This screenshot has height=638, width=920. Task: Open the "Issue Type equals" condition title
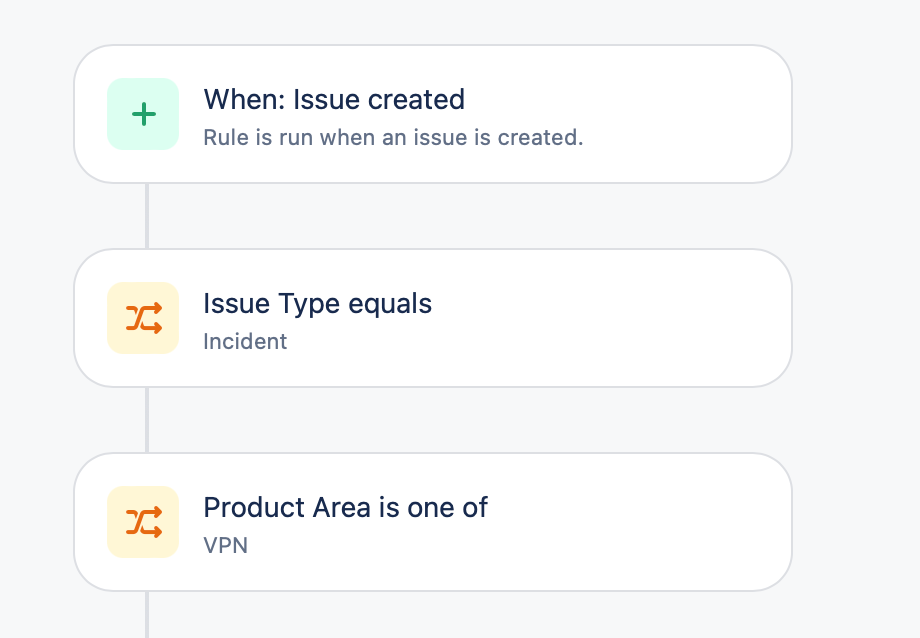tap(317, 304)
